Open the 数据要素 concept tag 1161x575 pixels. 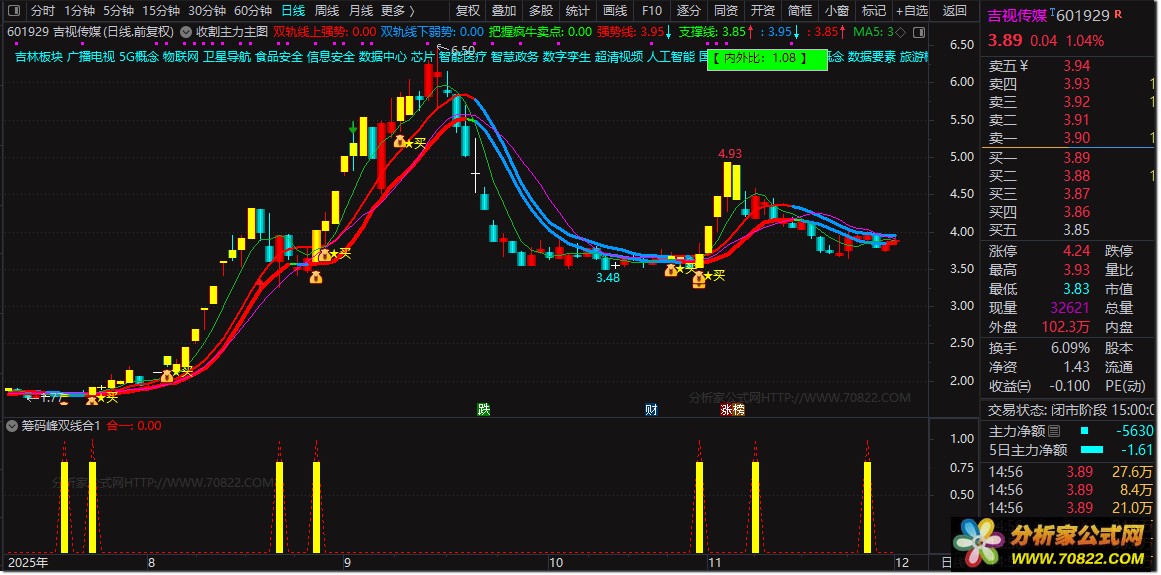point(871,57)
